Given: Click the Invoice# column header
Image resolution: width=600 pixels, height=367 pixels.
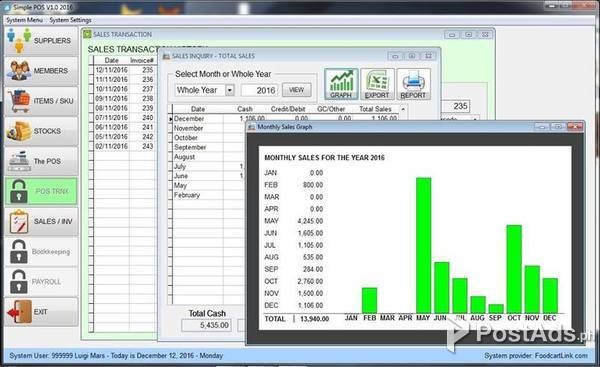Looking at the screenshot, I should pyautogui.click(x=142, y=60).
